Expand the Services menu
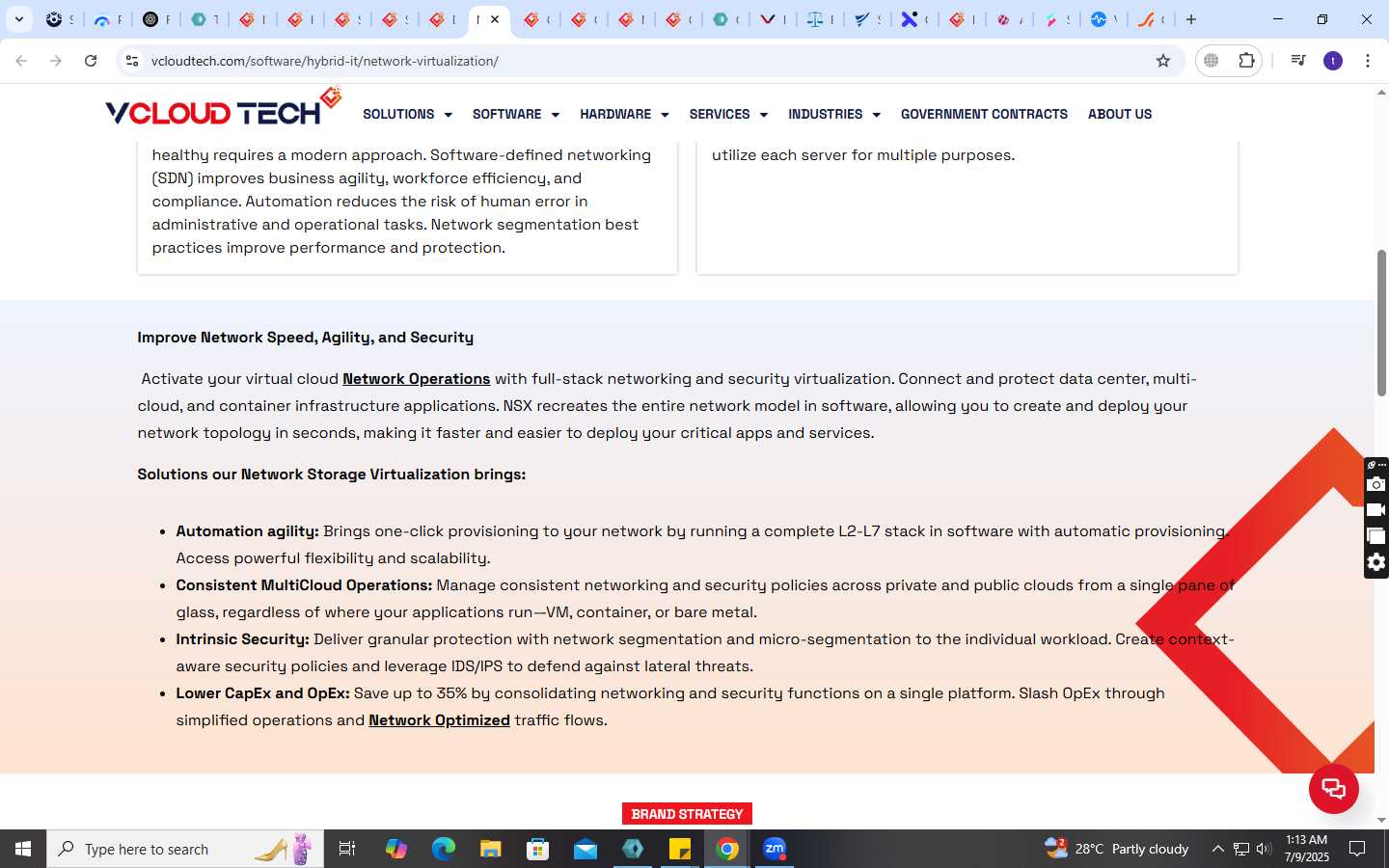Image resolution: width=1389 pixels, height=868 pixels. click(728, 114)
